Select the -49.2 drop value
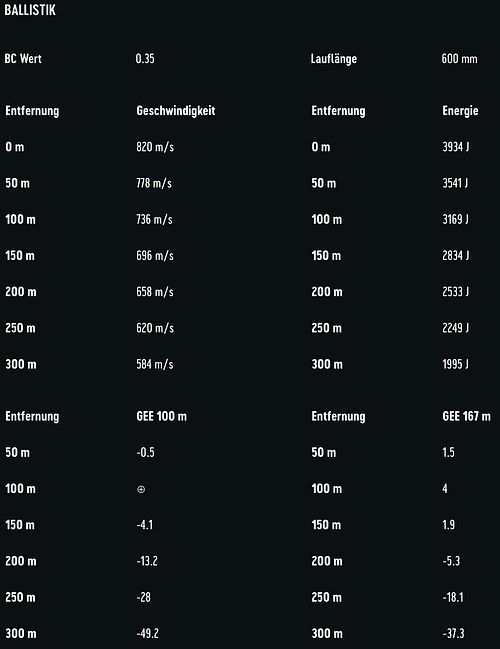The image size is (500, 649). [148, 633]
